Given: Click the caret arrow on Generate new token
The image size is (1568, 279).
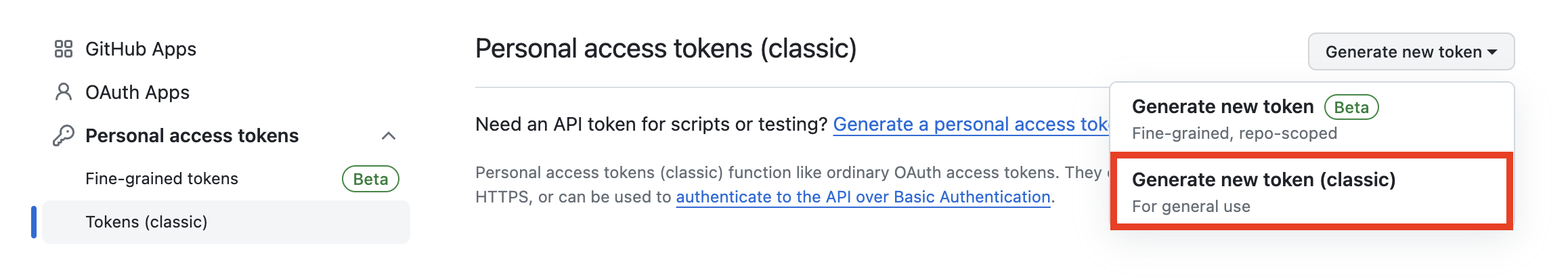Looking at the screenshot, I should click(1491, 52).
